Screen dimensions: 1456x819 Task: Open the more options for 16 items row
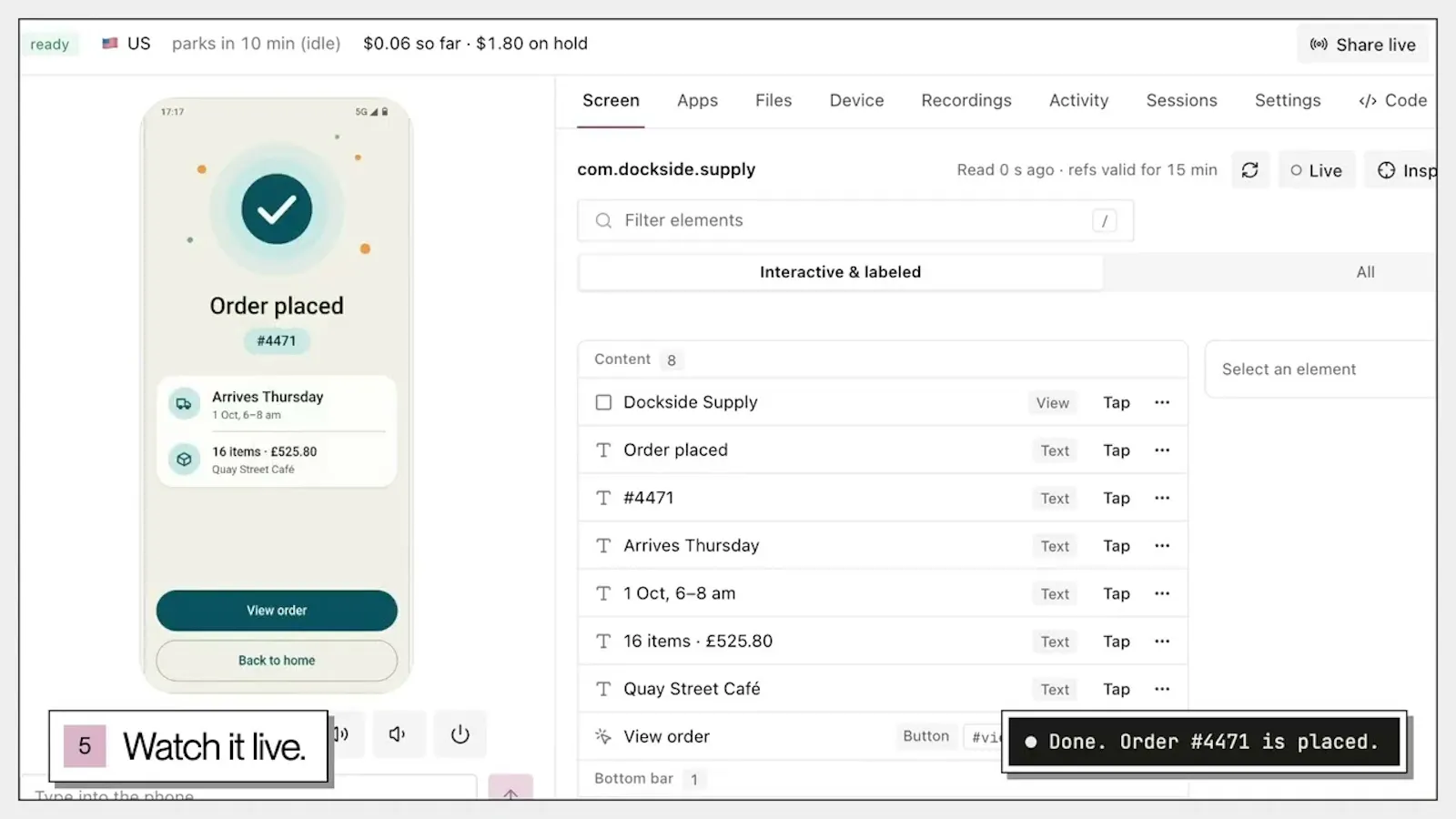click(x=1162, y=642)
